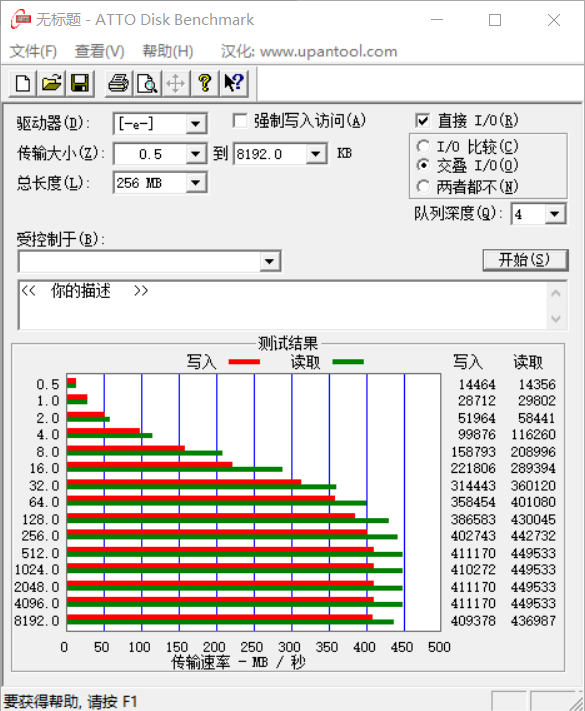Screen dimensions: 585x711
Task: Select the I/O 比较 radio button
Action: (x=423, y=146)
